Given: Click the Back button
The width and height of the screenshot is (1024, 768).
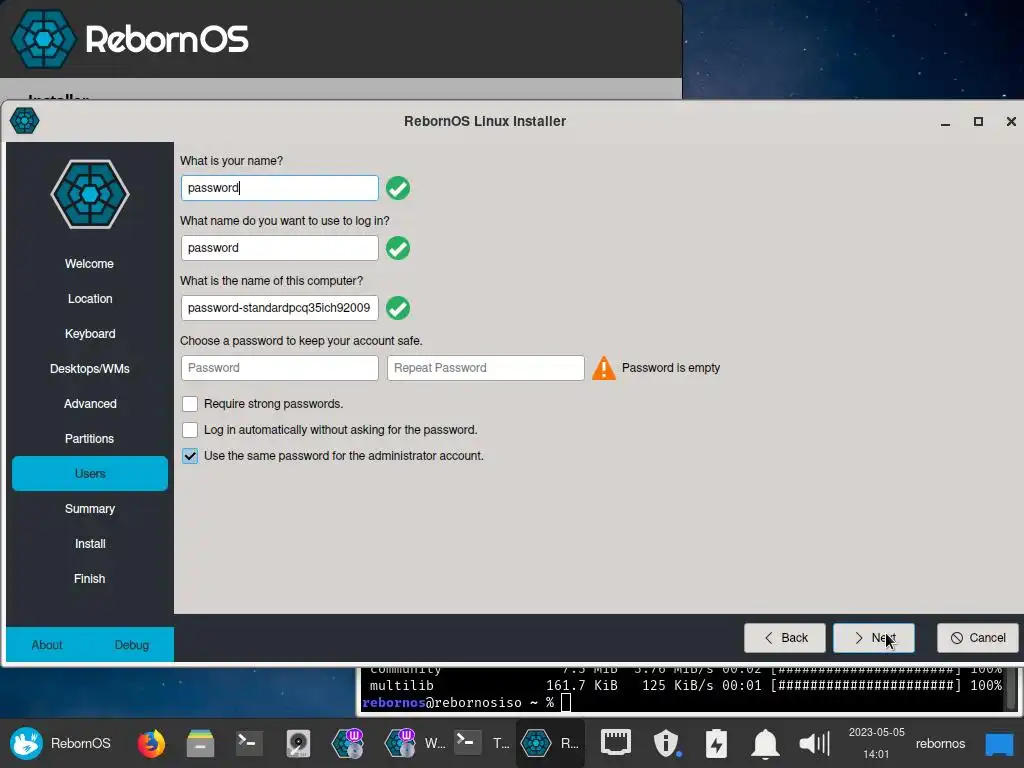Looking at the screenshot, I should pyautogui.click(x=784, y=638).
